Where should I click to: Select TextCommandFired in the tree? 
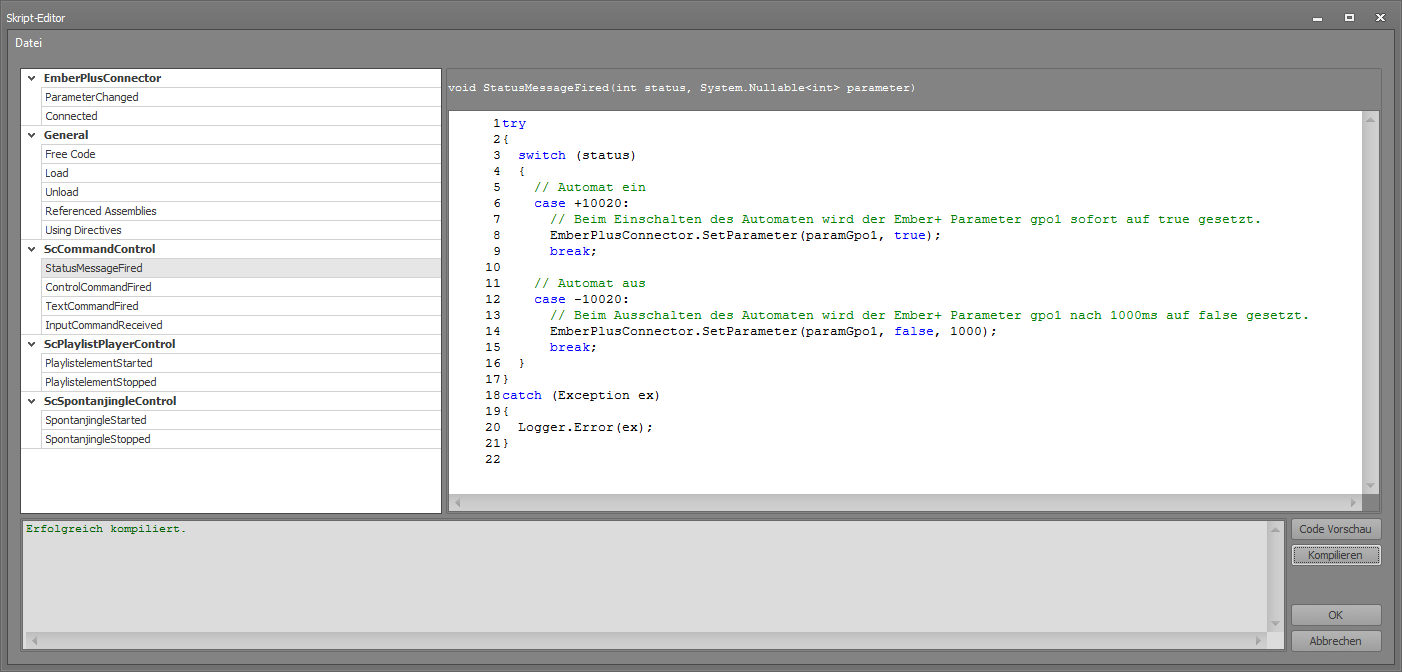pos(241,306)
